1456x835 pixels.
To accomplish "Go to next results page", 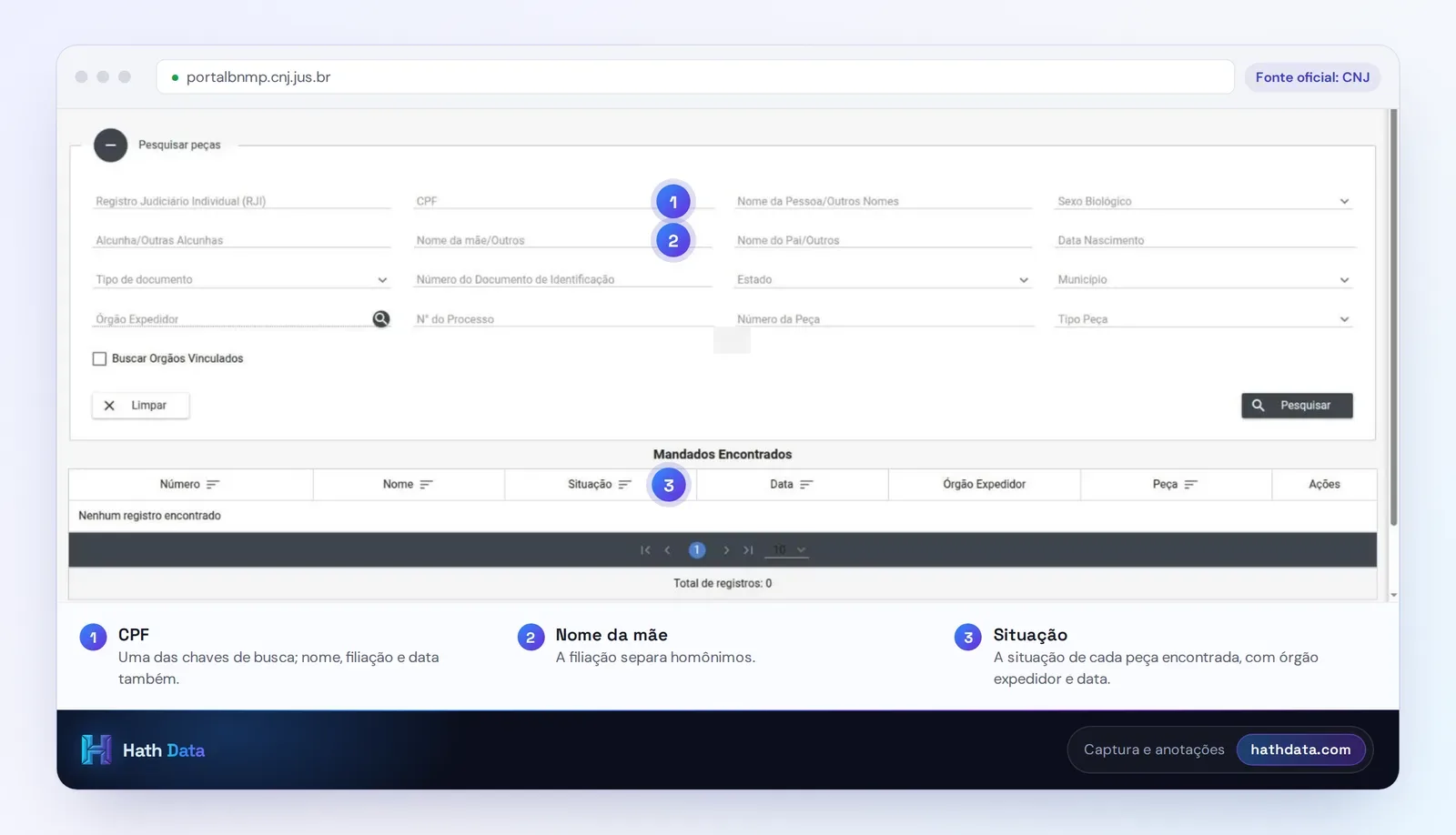I will pyautogui.click(x=726, y=550).
